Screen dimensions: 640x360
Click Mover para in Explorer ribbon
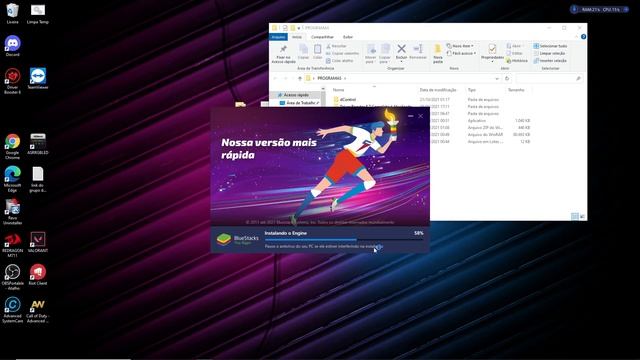[371, 54]
